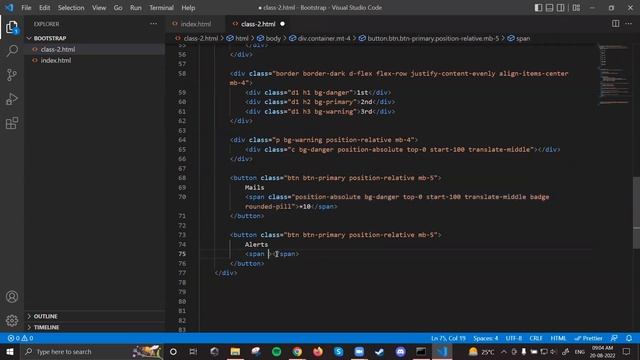Open the File menu
The image size is (640, 360).
click(26, 8)
